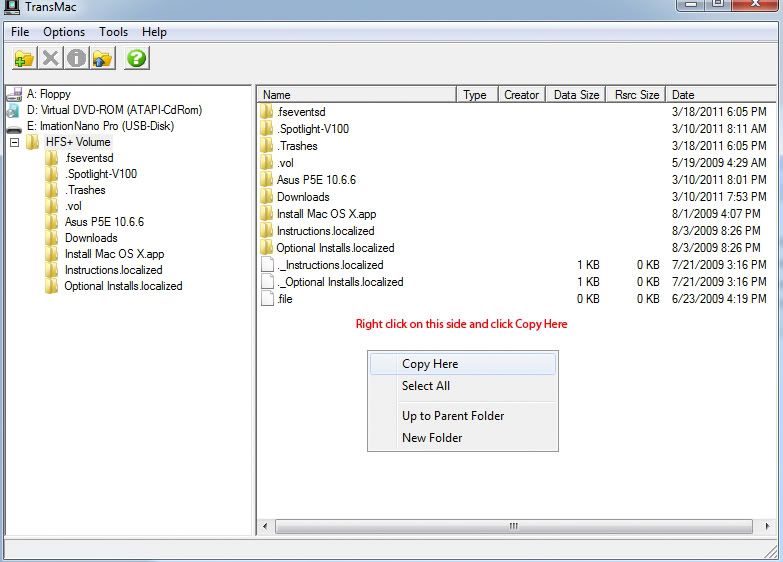This screenshot has width=783, height=562.
Task: Click the delete X toolbar icon
Action: coord(50,58)
